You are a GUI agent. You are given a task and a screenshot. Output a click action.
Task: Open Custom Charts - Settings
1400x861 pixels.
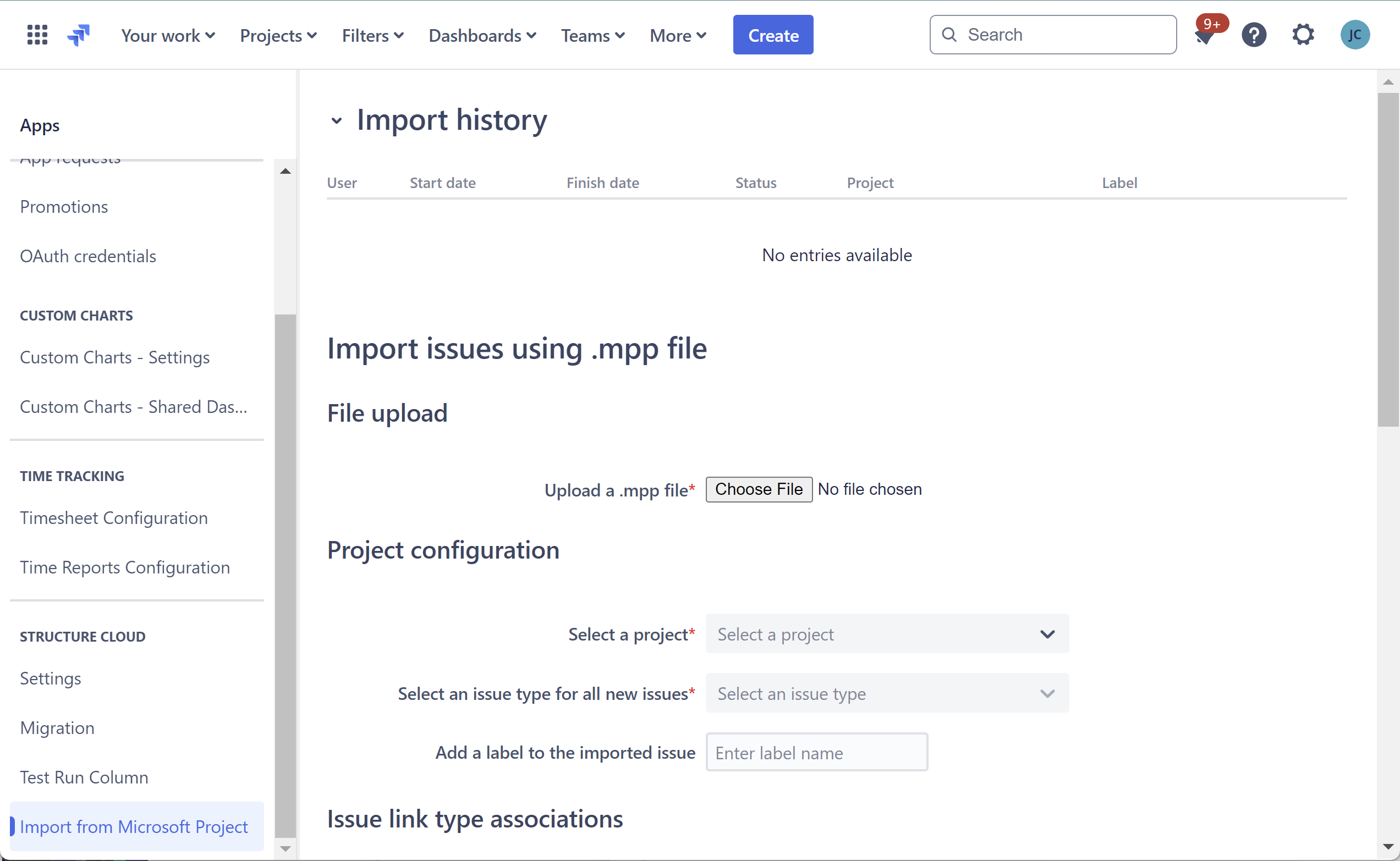tap(114, 357)
